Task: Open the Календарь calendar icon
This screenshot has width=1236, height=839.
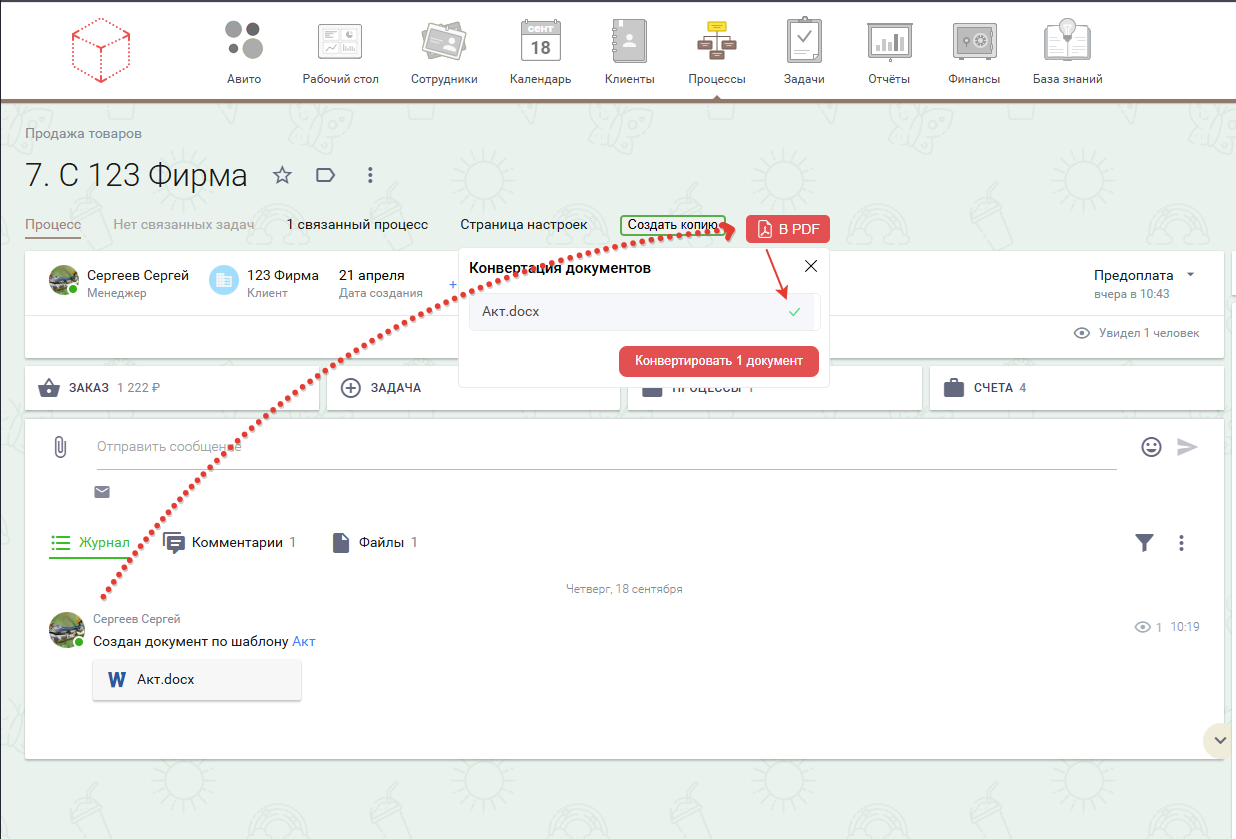Action: [x=540, y=42]
